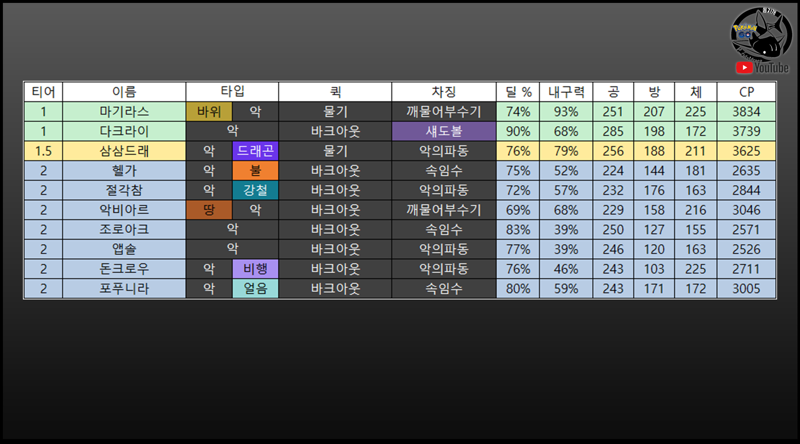Click the CP value 3046
Screen dimensions: 800x444
coord(746,210)
